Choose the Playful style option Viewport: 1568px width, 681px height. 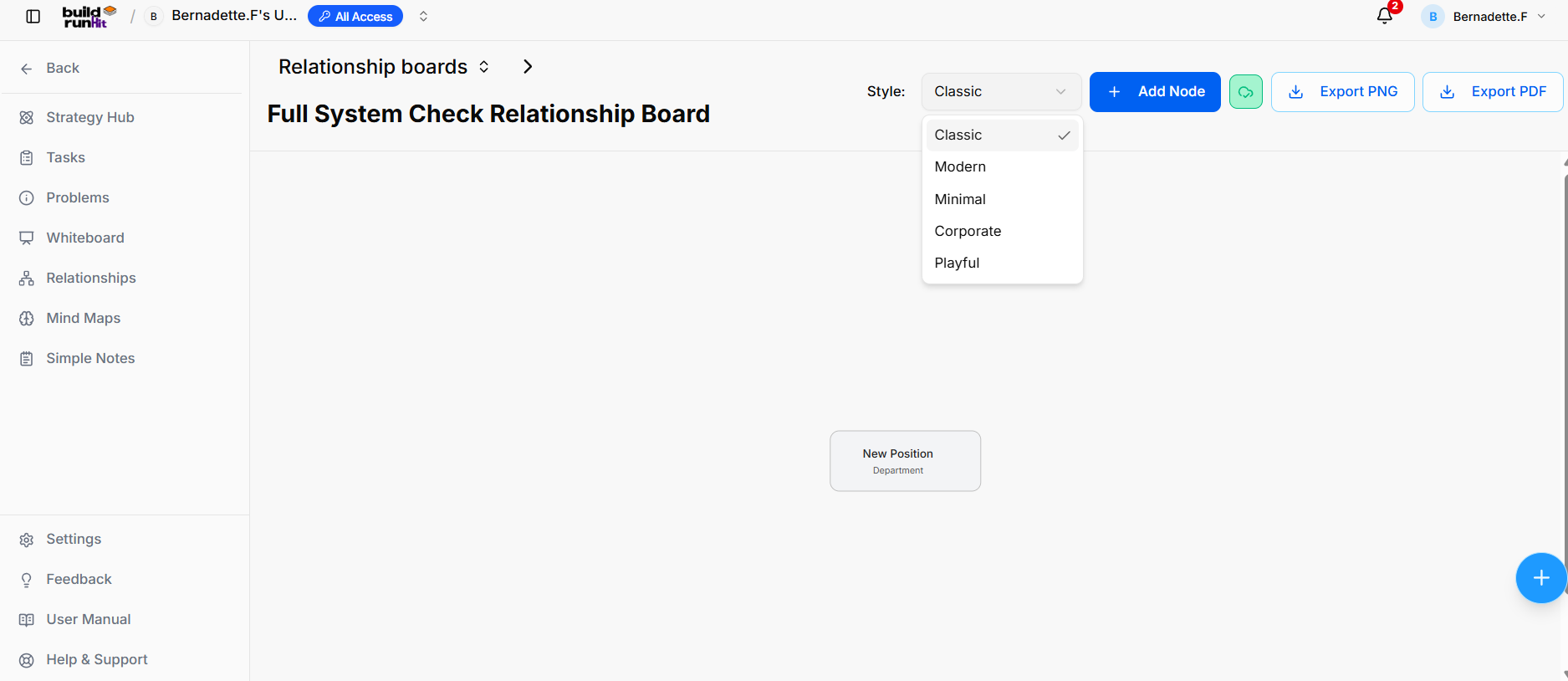1002,263
